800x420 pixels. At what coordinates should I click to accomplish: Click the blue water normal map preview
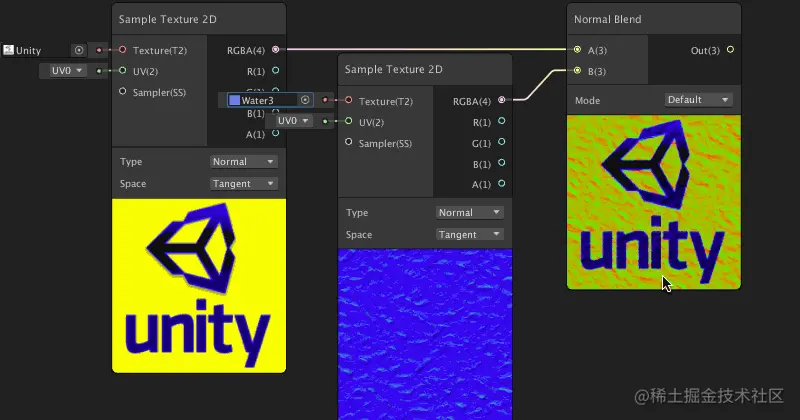(x=425, y=334)
